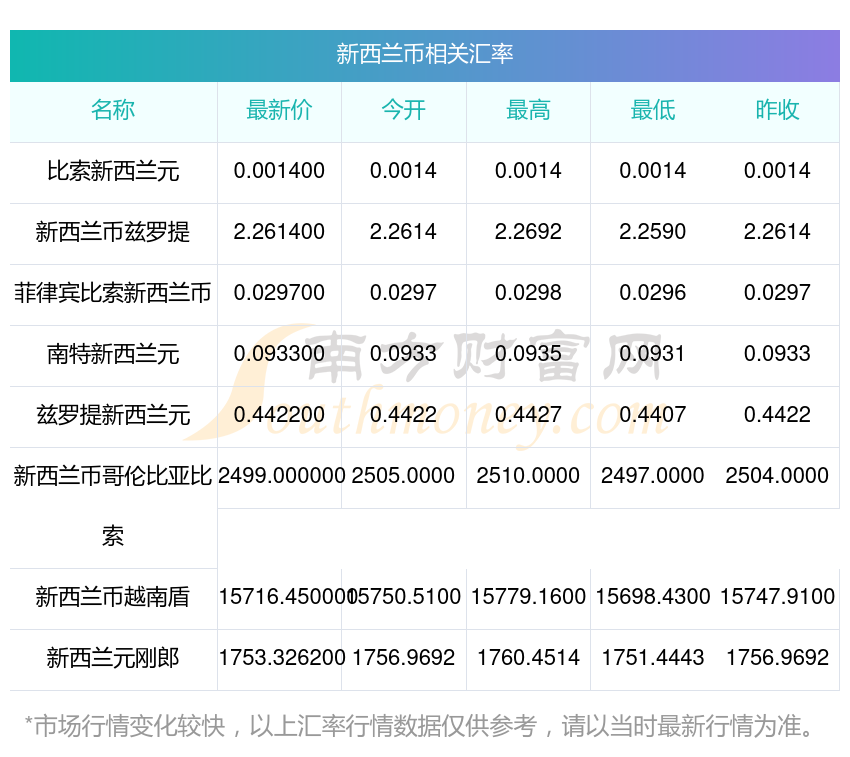The image size is (850, 757).
Task: Select latest price 2499.000000
Action: [282, 476]
